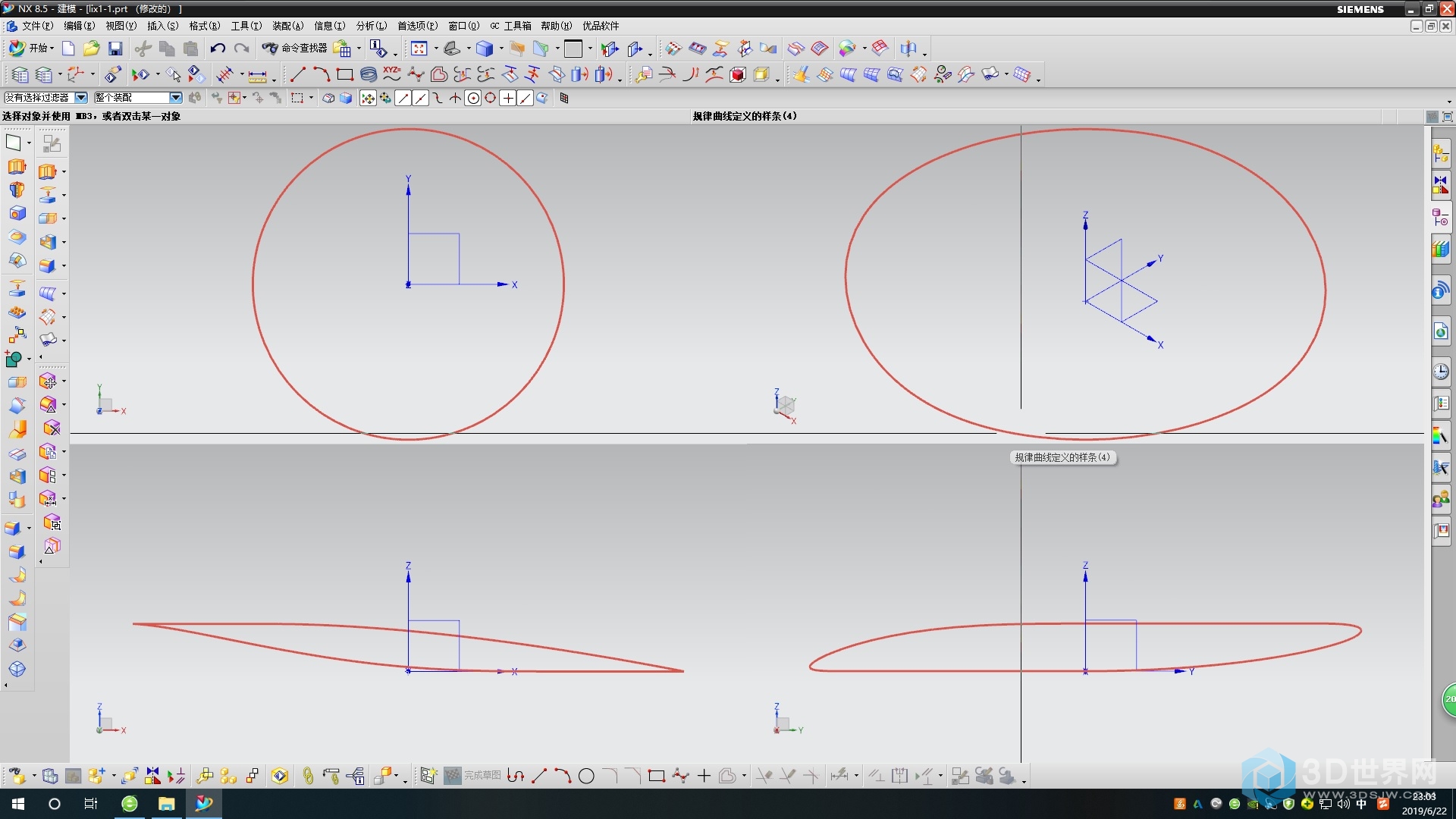
Task: Open the Windows Start menu
Action: point(18,804)
